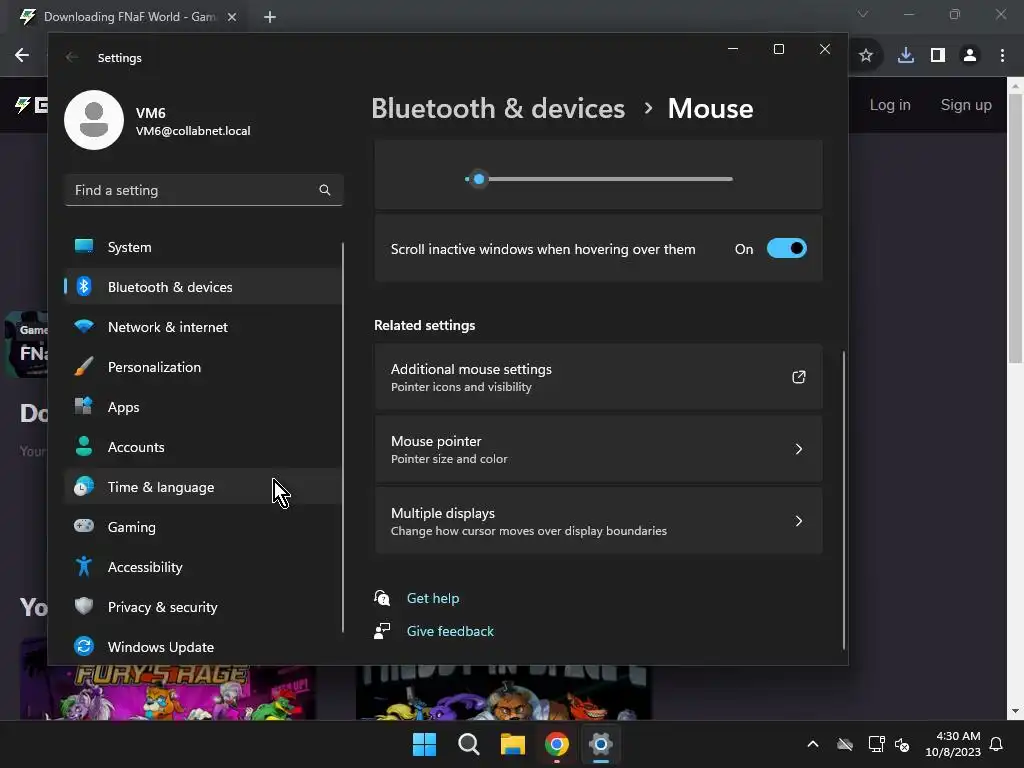Click the VM6 user avatar
Viewport: 1024px width, 768px height.
pos(94,120)
